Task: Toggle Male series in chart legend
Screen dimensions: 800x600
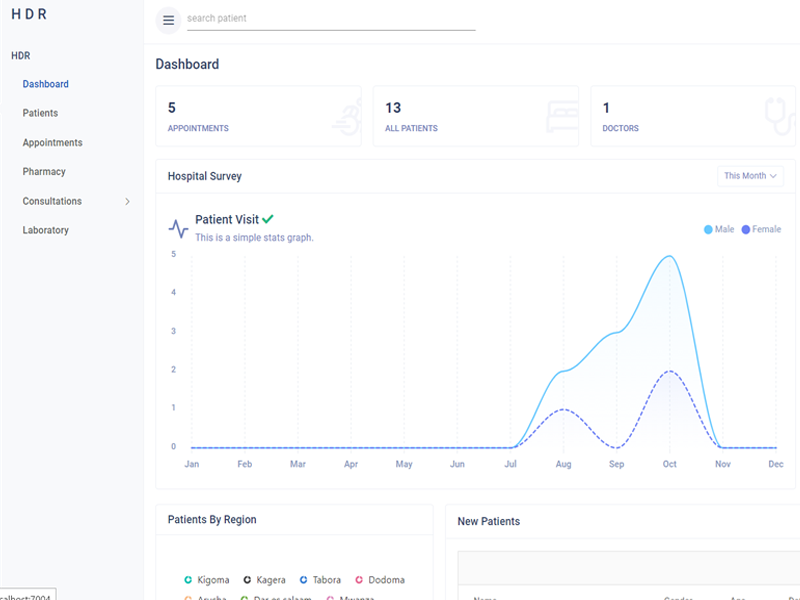Action: [719, 230]
